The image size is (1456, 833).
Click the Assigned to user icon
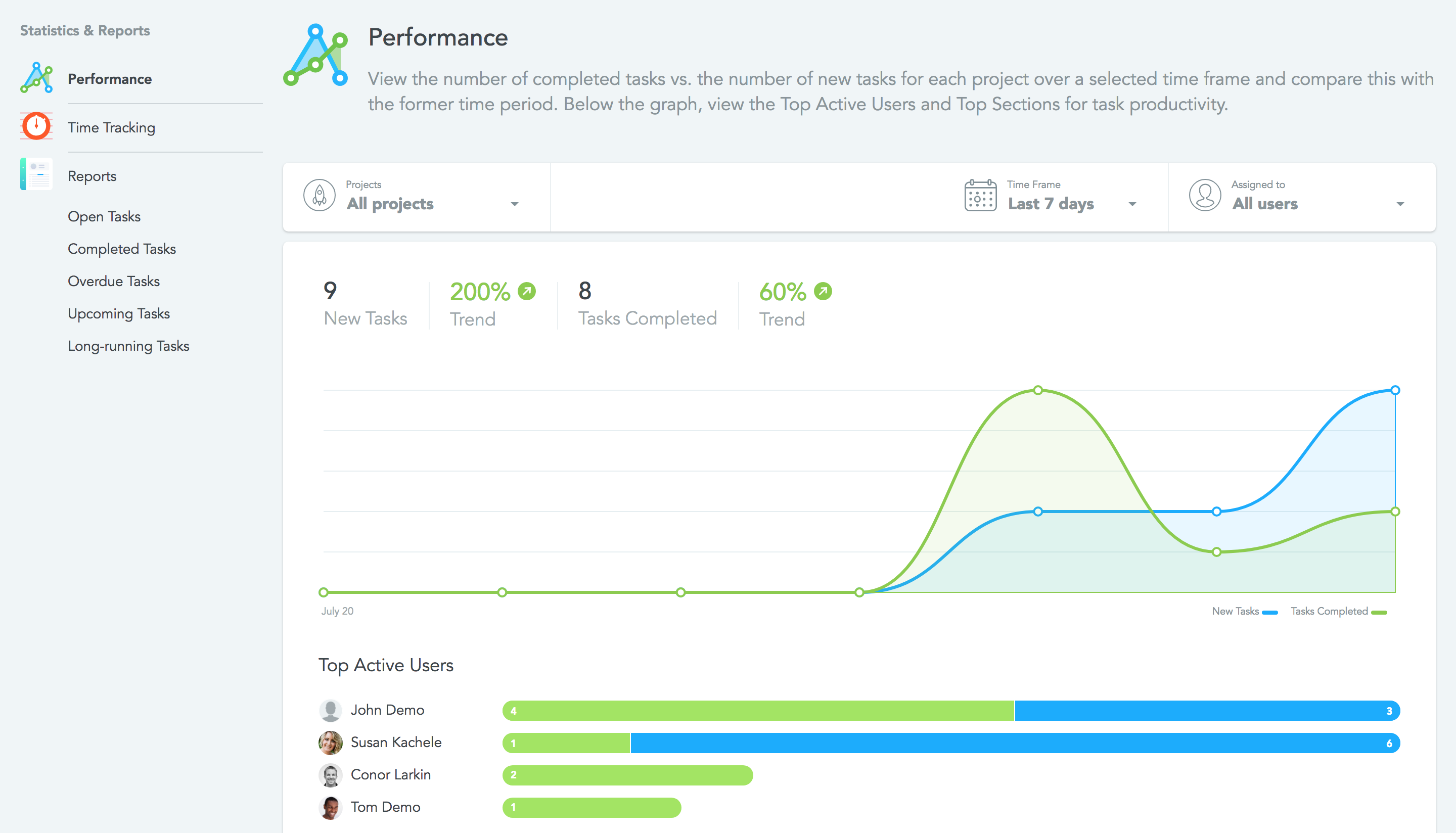click(x=1204, y=196)
